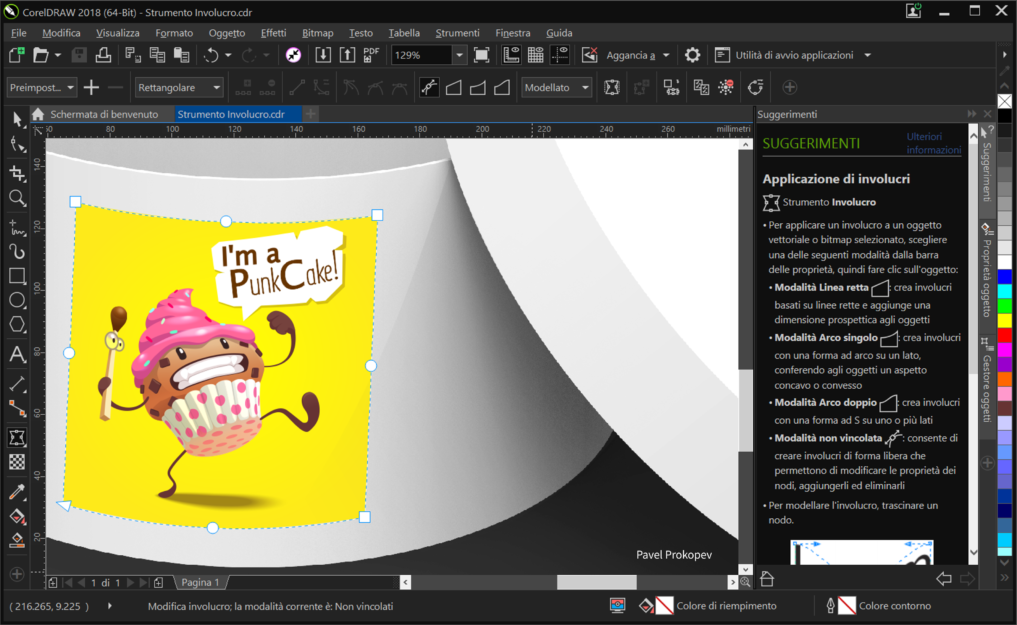The height and width of the screenshot is (625, 1017).
Task: Choose the Text tool
Action: tap(15, 354)
